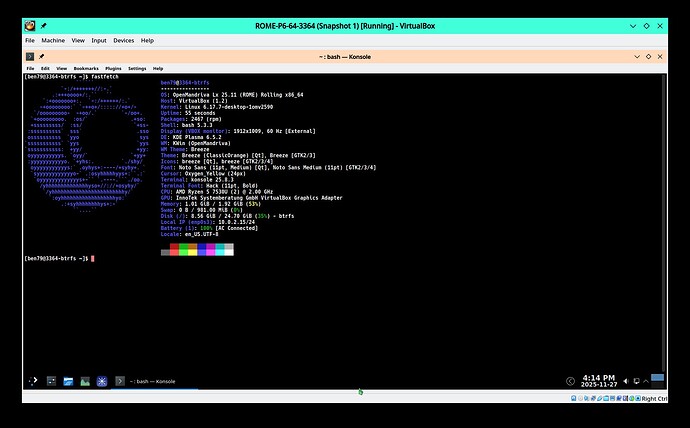Open Konsole's File menu
This screenshot has height=428, width=690.
coord(30,69)
